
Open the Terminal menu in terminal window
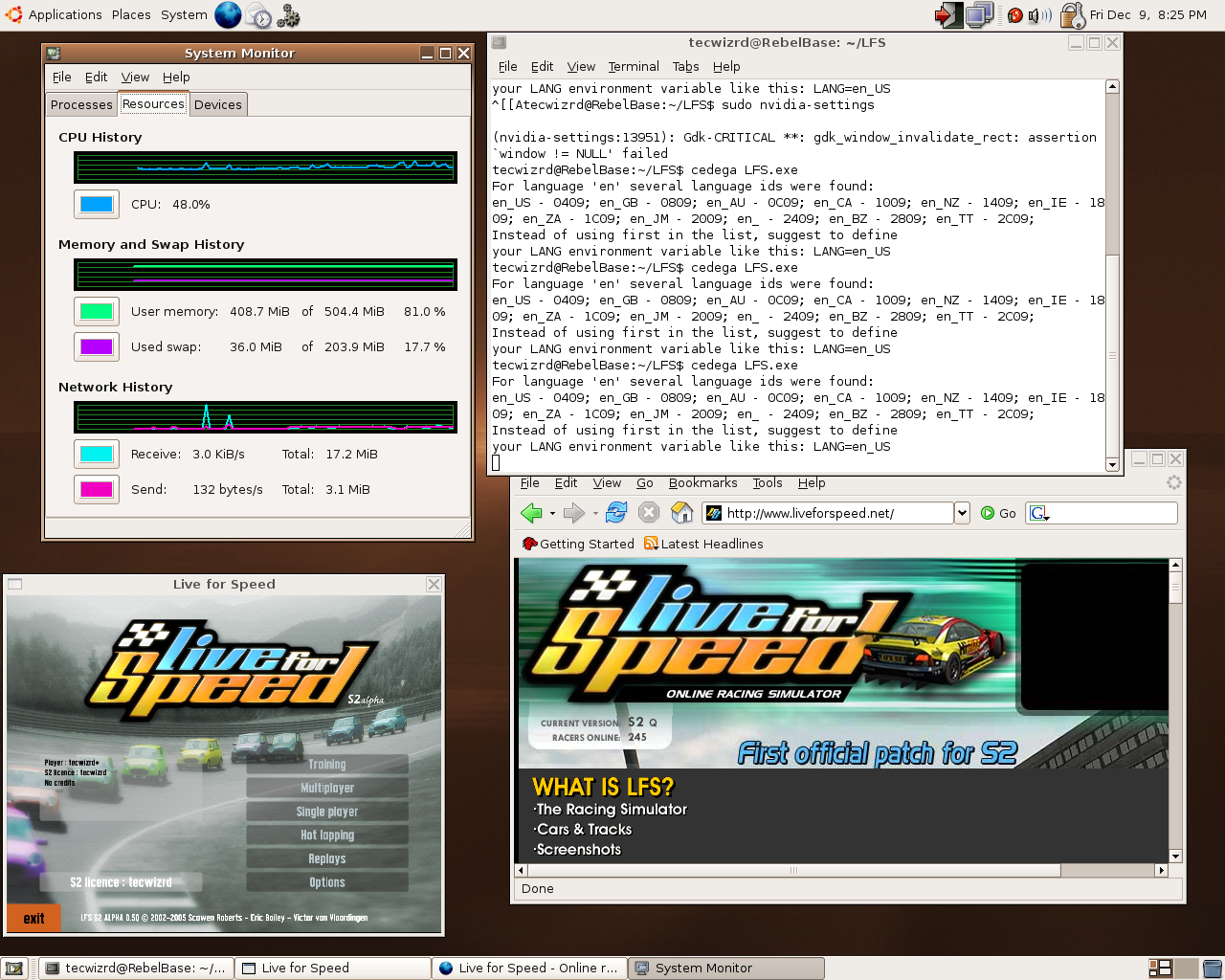tap(634, 66)
